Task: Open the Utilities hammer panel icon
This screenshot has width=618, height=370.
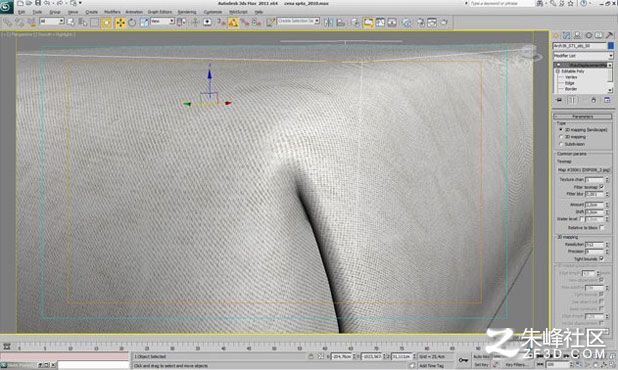Action: (x=609, y=36)
